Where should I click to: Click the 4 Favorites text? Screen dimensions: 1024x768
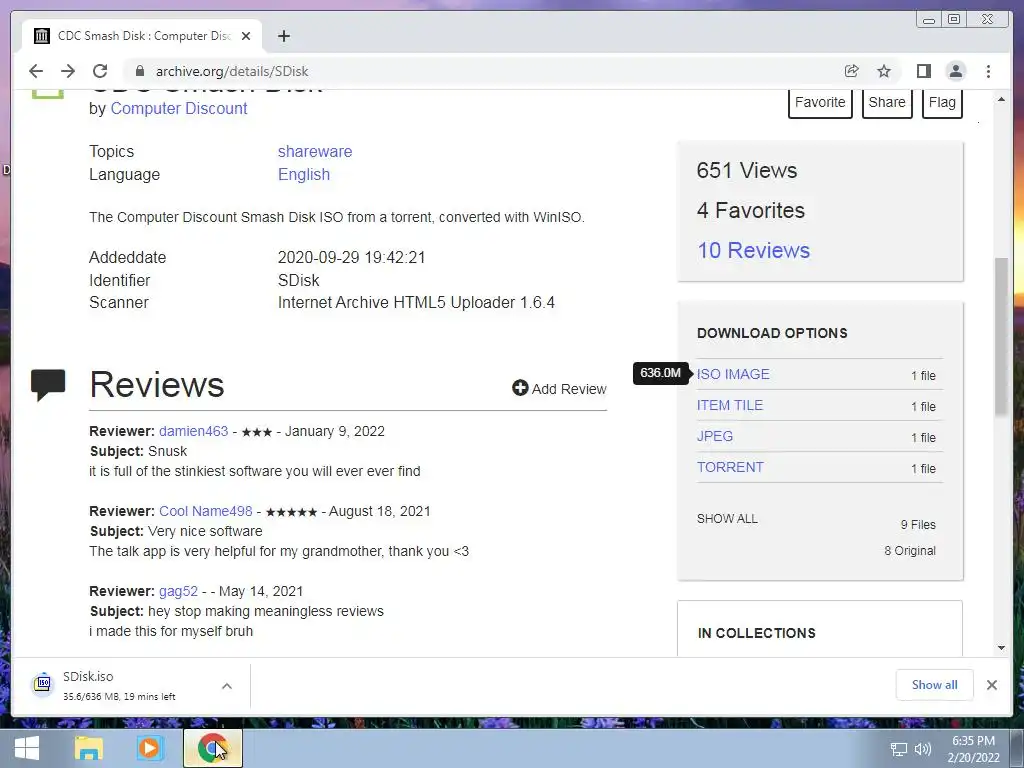pyautogui.click(x=750, y=210)
